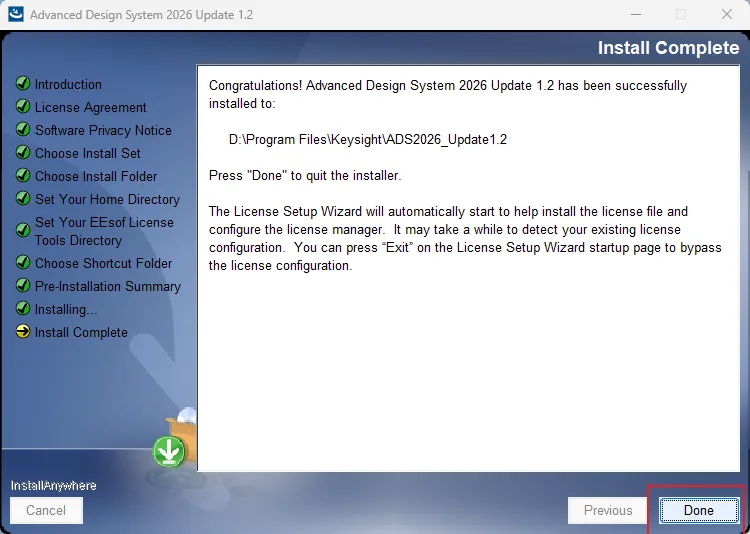Select the Installing... step label

click(x=66, y=309)
